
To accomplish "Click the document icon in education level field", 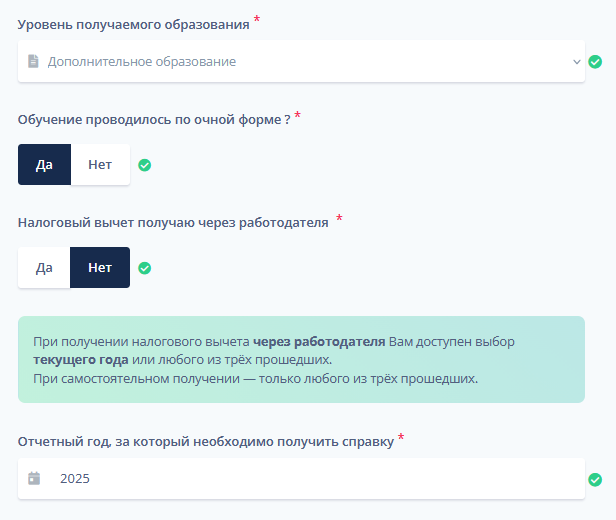I will (34, 62).
